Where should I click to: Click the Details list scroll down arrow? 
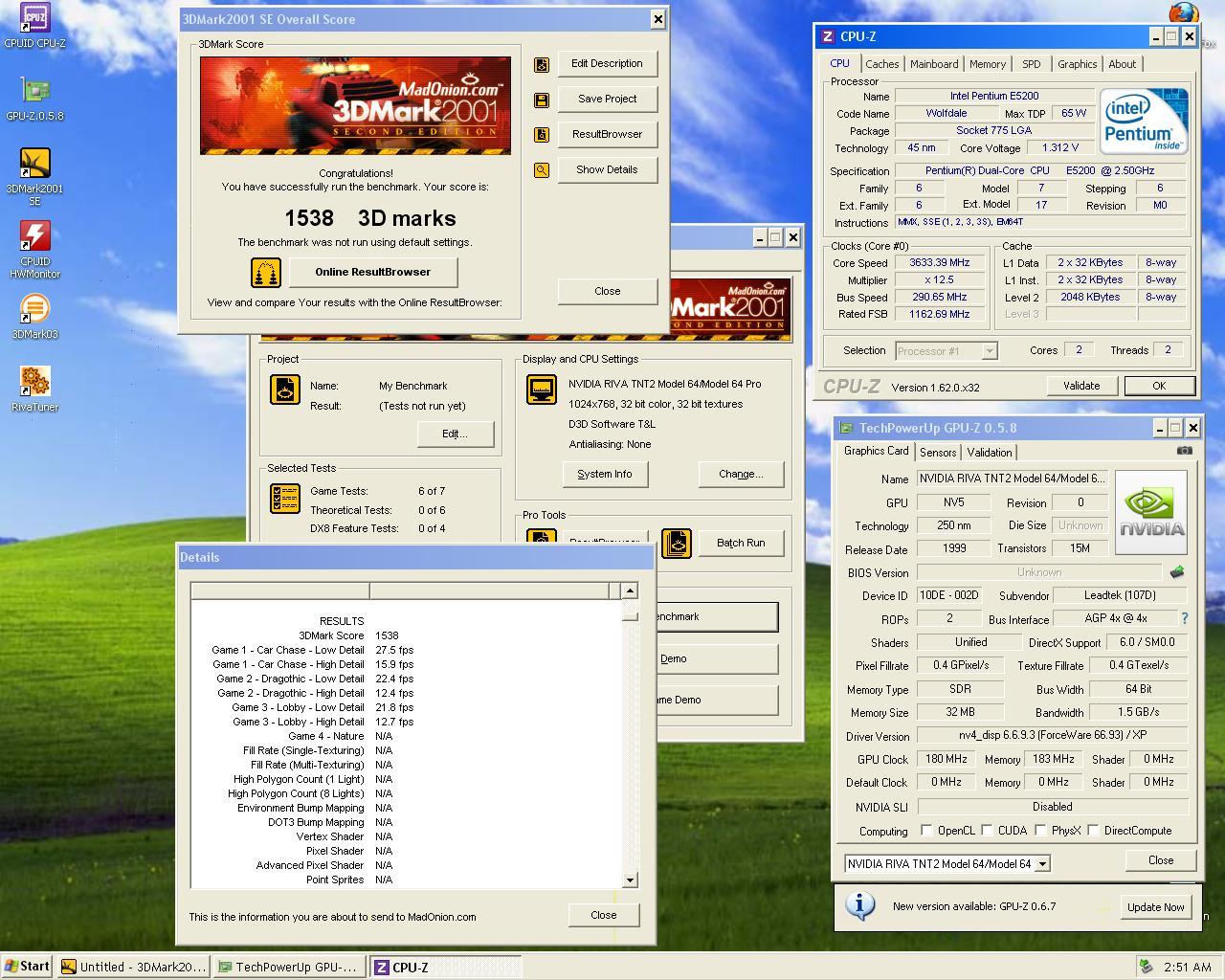tap(630, 880)
